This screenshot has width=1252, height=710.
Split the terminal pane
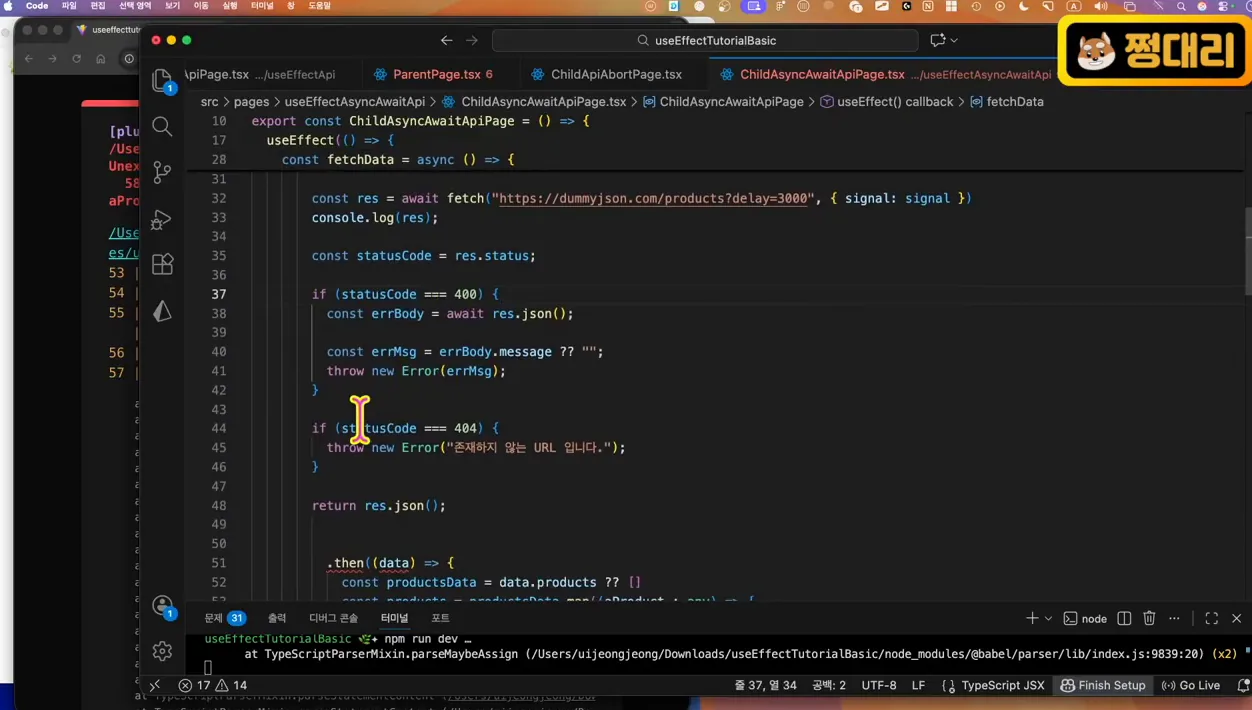tap(1124, 618)
